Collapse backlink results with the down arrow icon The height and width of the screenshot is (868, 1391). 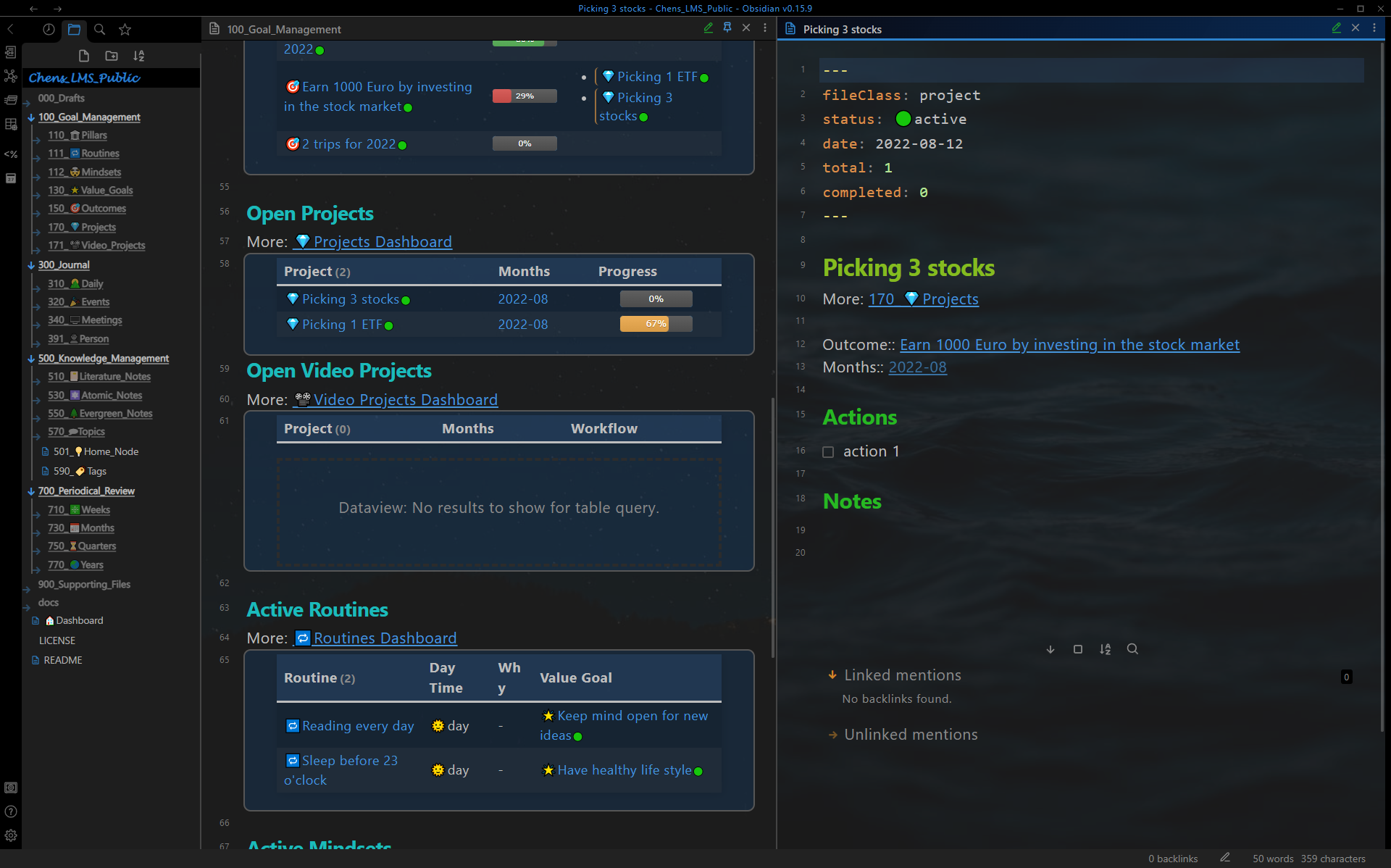[x=1050, y=649]
